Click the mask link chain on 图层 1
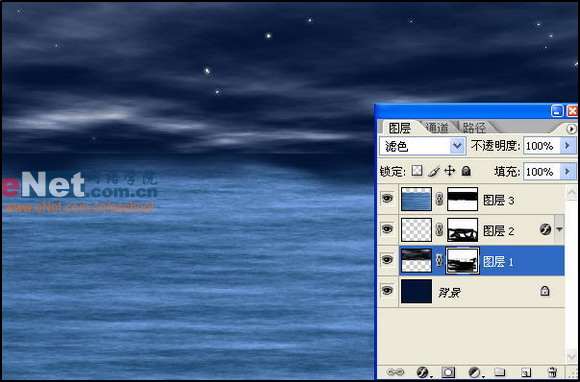This screenshot has height=382, width=580. [439, 261]
